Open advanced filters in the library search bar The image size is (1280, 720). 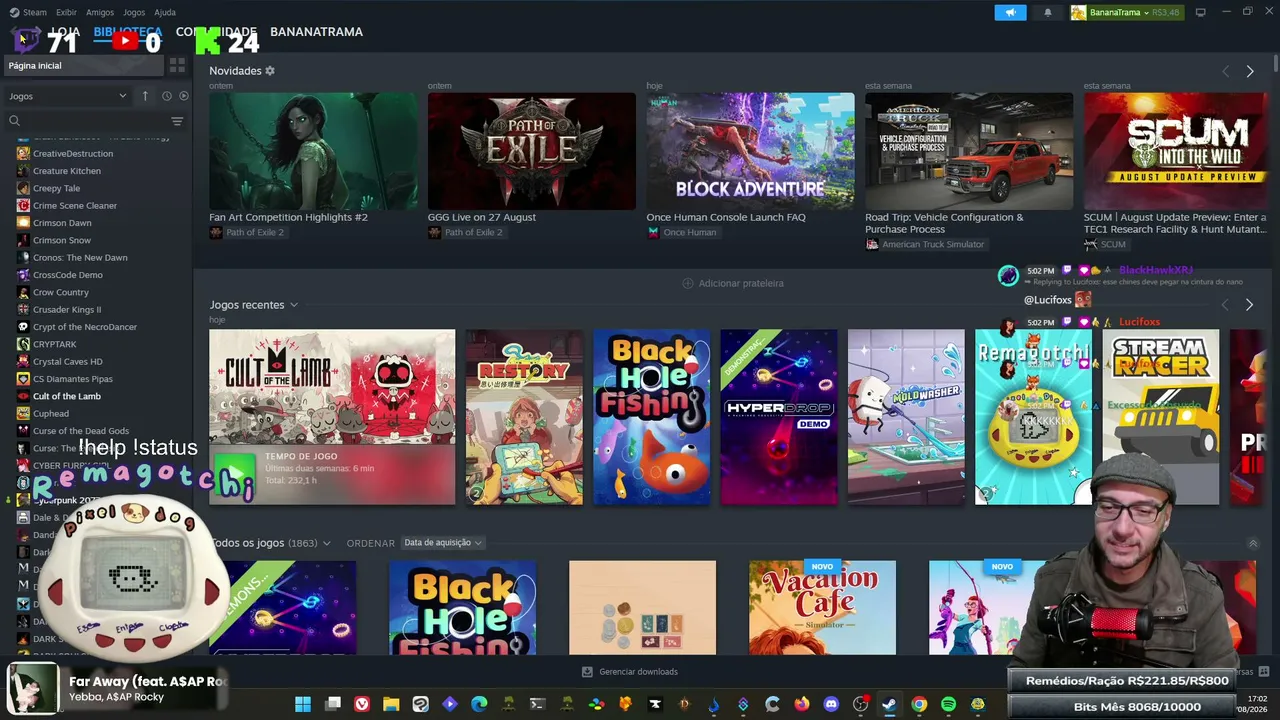(177, 121)
